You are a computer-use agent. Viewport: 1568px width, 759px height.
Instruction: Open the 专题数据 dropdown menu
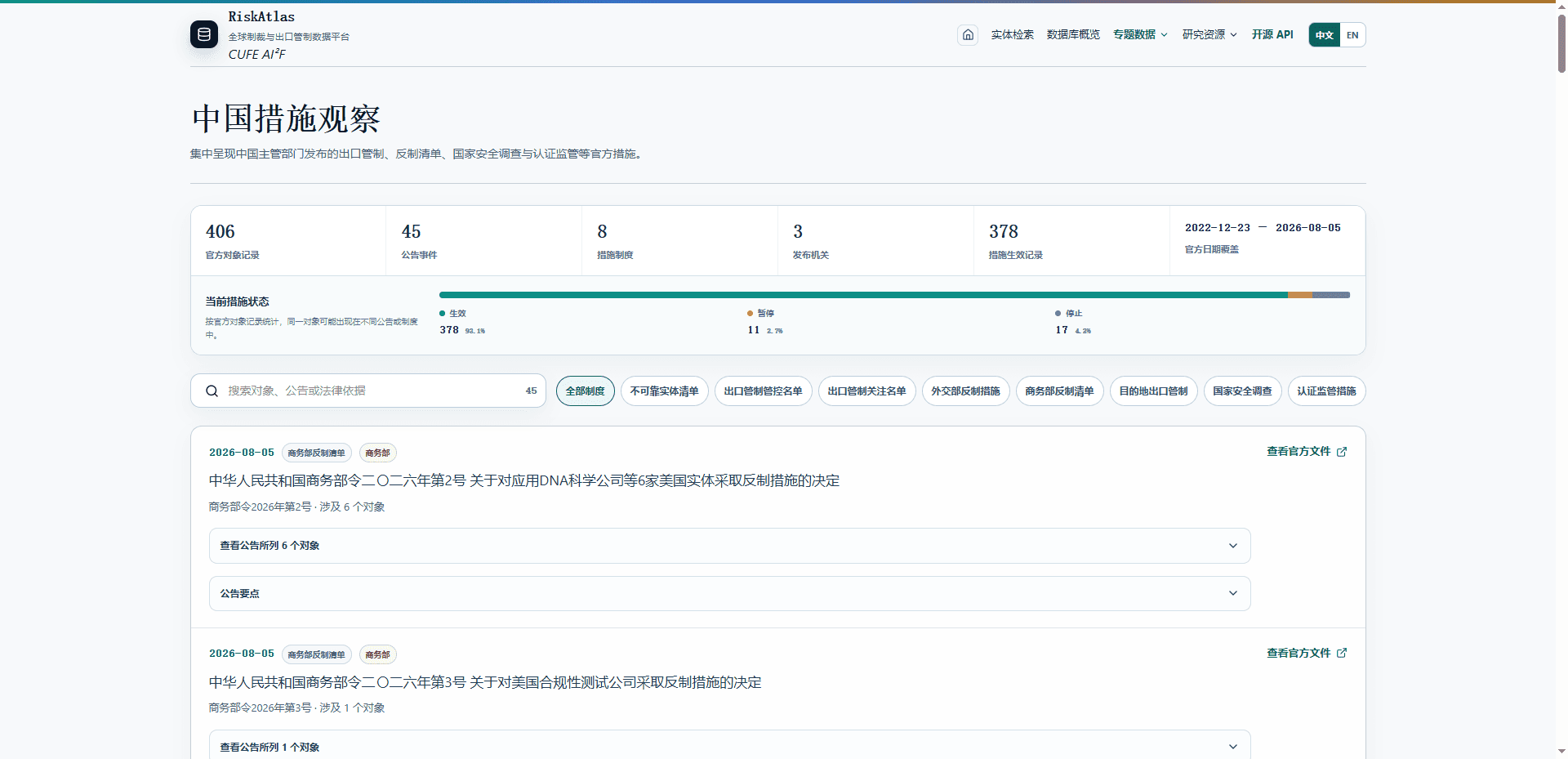tap(1140, 34)
